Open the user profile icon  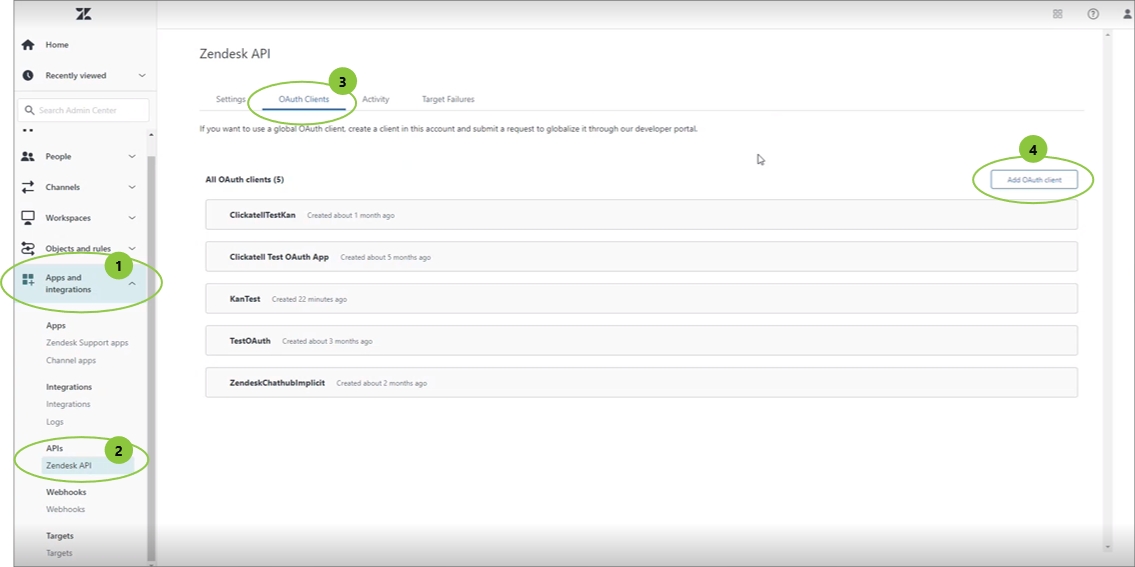coord(1127,14)
